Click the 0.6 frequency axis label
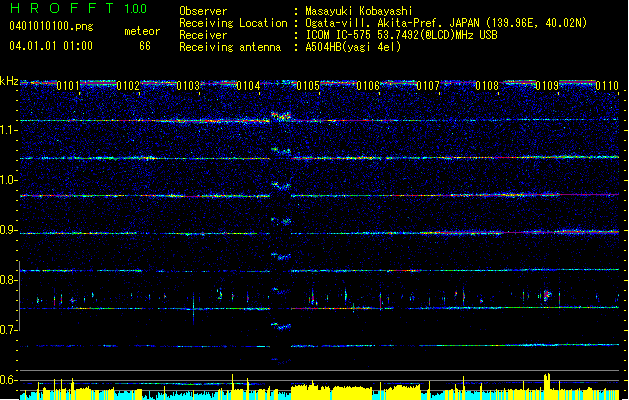The height and width of the screenshot is (400, 629). 9,380
